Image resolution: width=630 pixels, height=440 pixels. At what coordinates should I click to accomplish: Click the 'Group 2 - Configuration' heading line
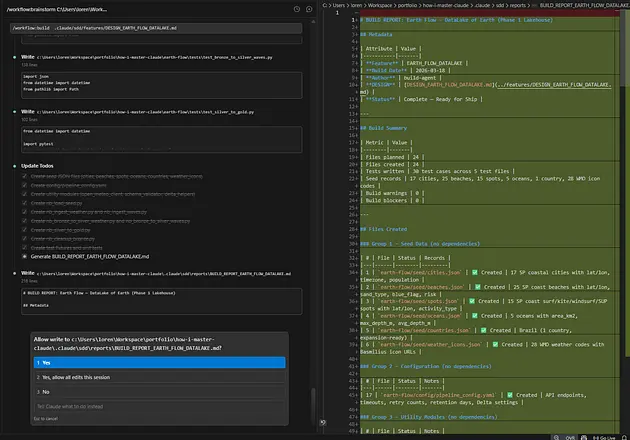tap(425, 366)
